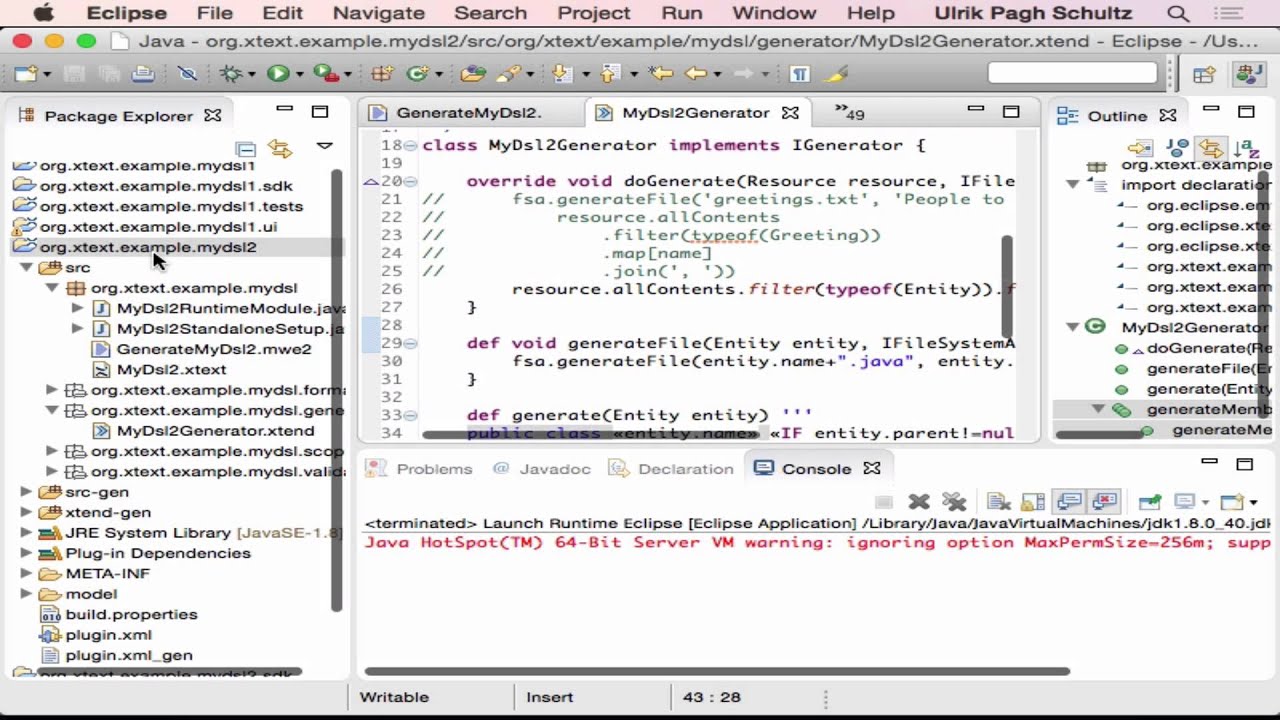Click the Clear Console icon

[x=998, y=501]
